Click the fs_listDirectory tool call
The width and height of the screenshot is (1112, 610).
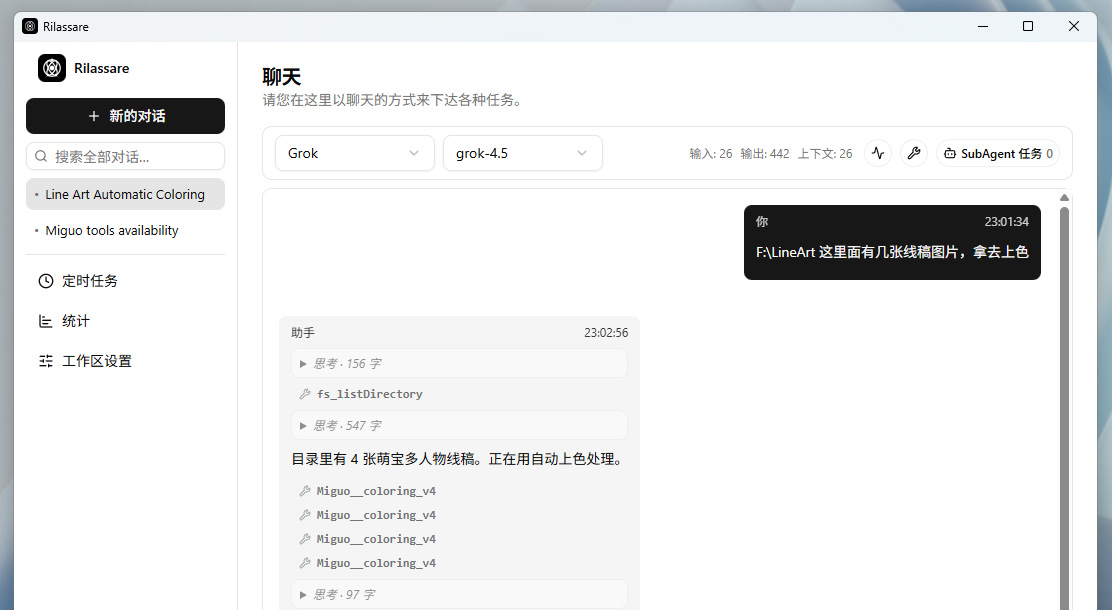pos(369,394)
